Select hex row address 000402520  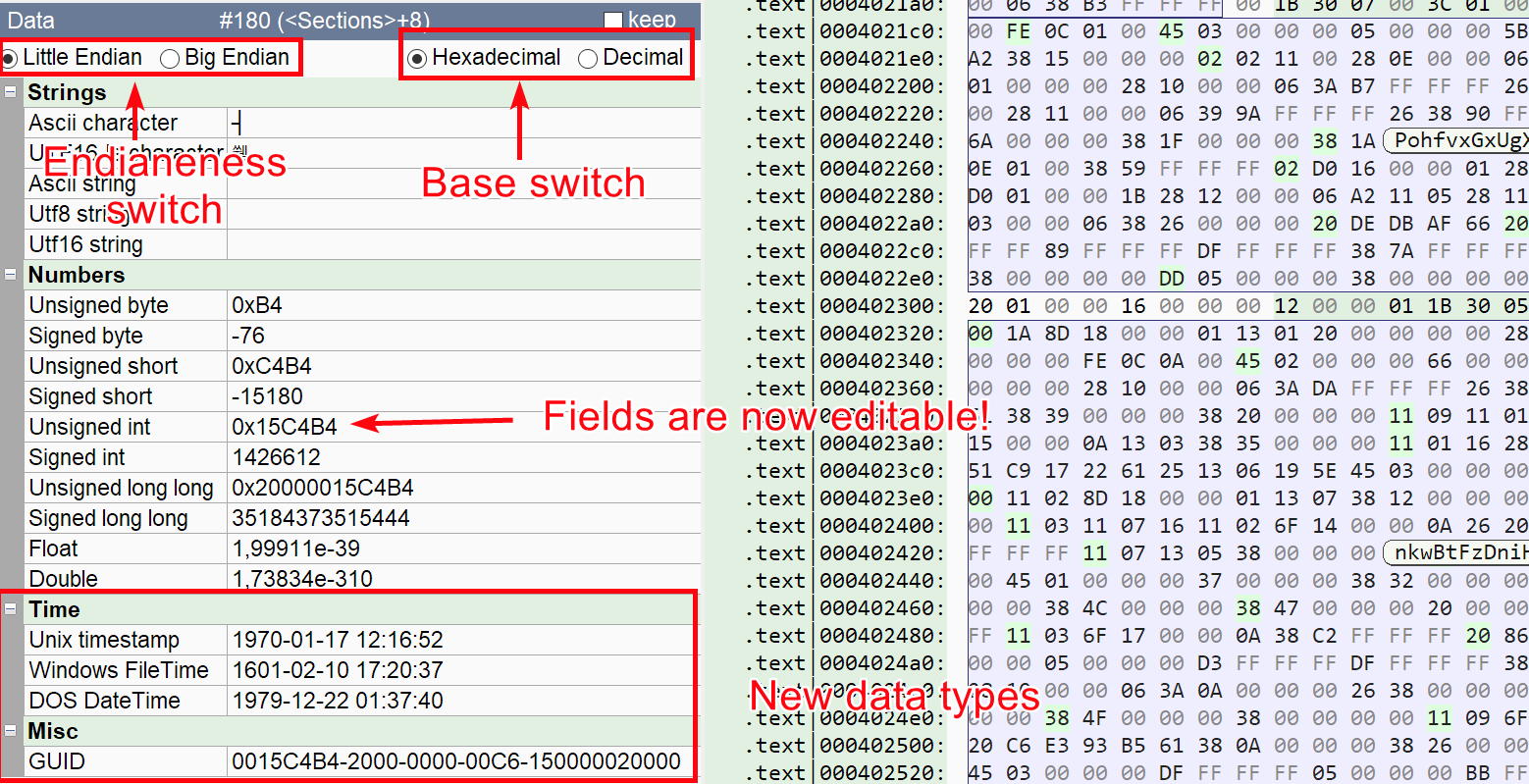pos(882,773)
